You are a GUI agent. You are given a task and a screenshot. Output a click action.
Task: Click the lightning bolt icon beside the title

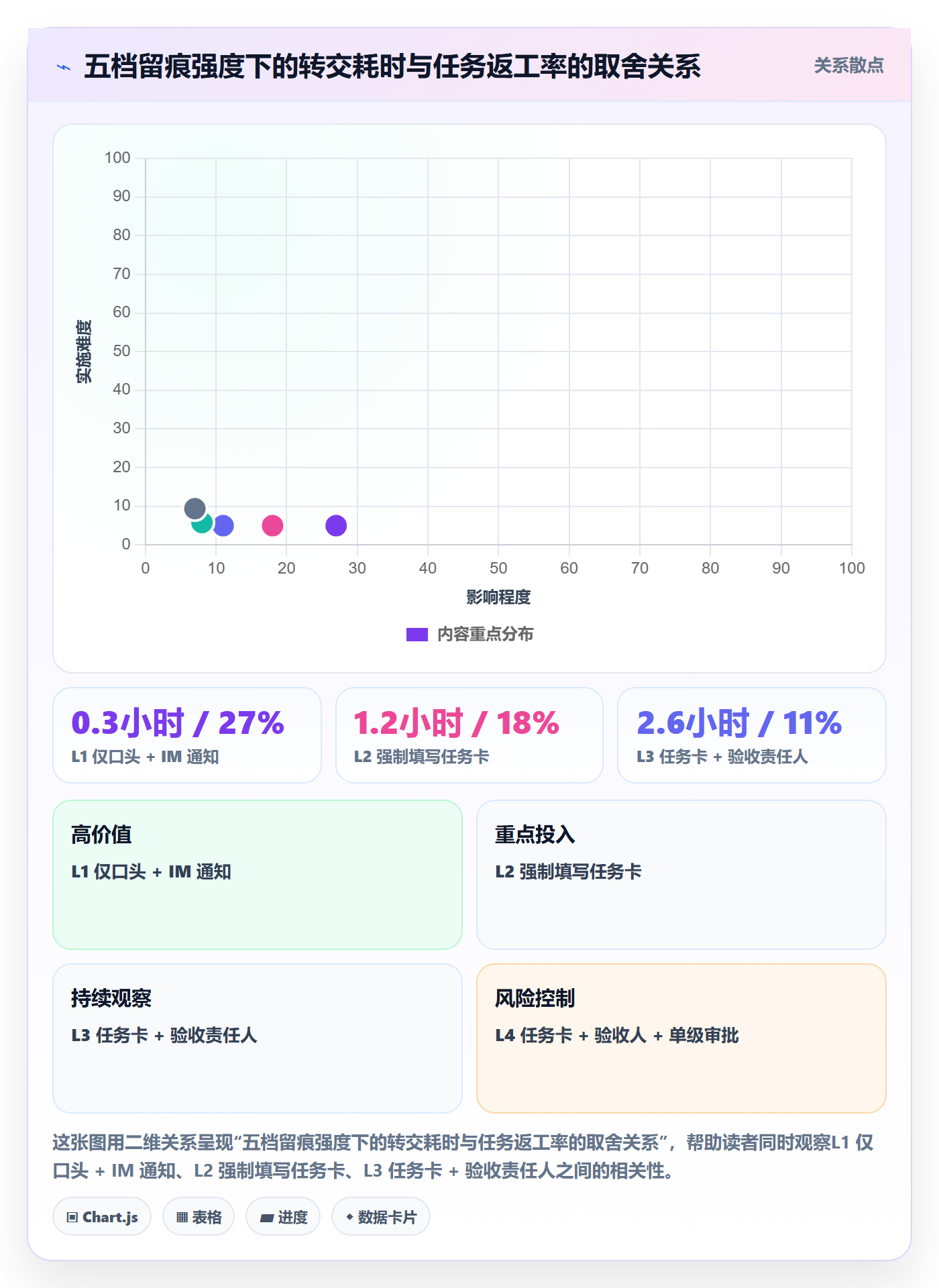[x=64, y=67]
